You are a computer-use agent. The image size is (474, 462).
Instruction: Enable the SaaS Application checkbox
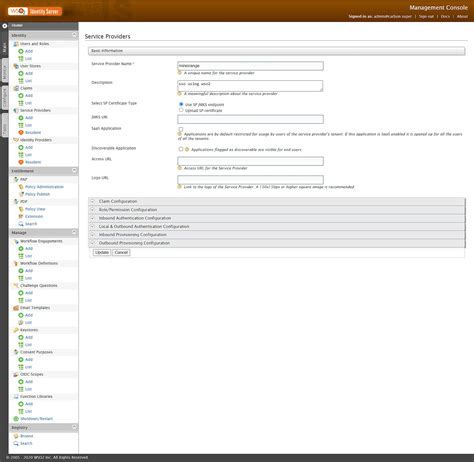pos(181,129)
